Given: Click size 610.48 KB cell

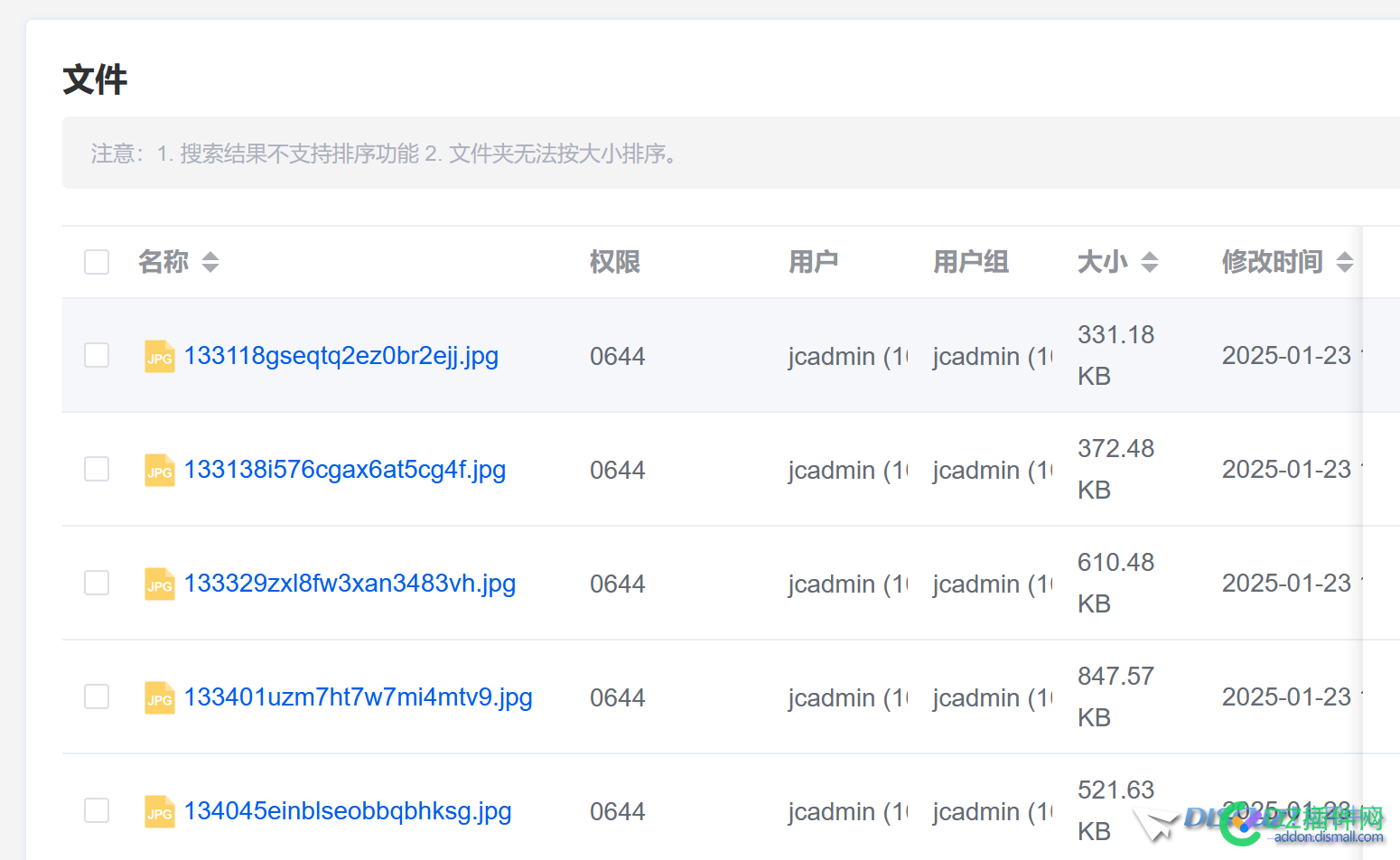Looking at the screenshot, I should coord(1116,584).
